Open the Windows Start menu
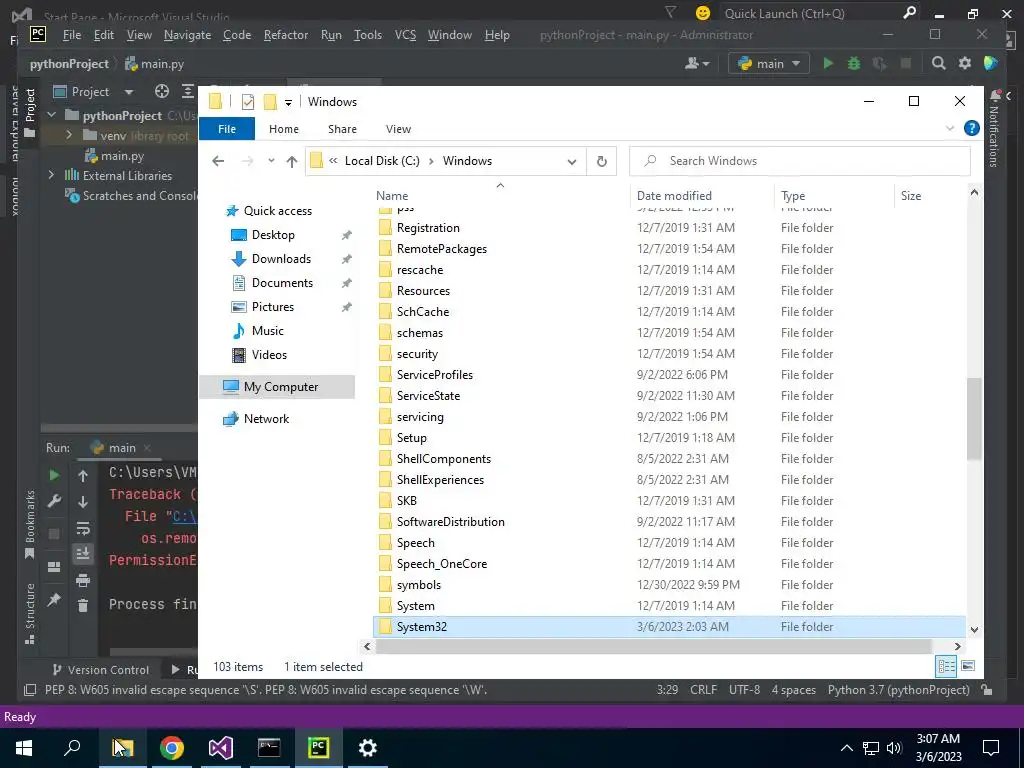This screenshot has height=768, width=1024. pyautogui.click(x=24, y=748)
